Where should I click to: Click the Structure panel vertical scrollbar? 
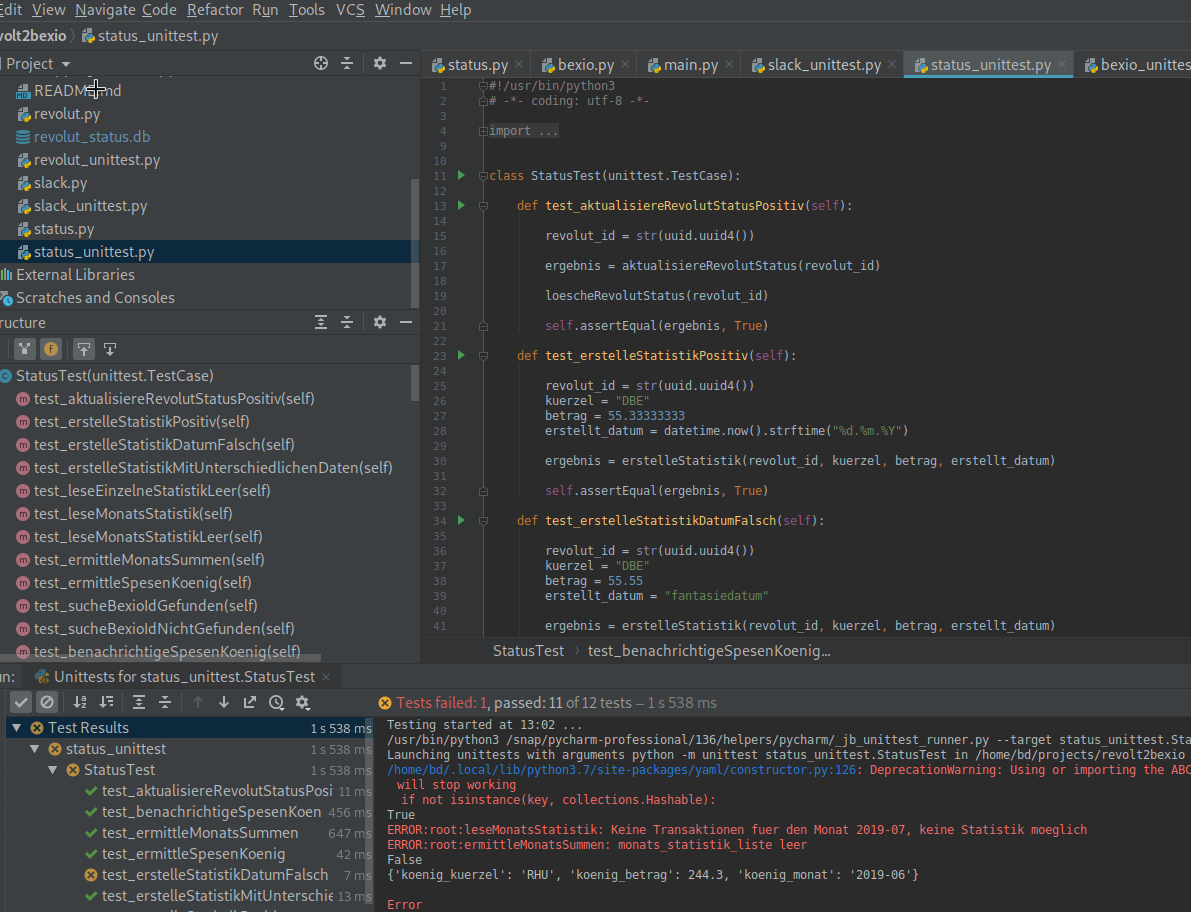tap(415, 382)
